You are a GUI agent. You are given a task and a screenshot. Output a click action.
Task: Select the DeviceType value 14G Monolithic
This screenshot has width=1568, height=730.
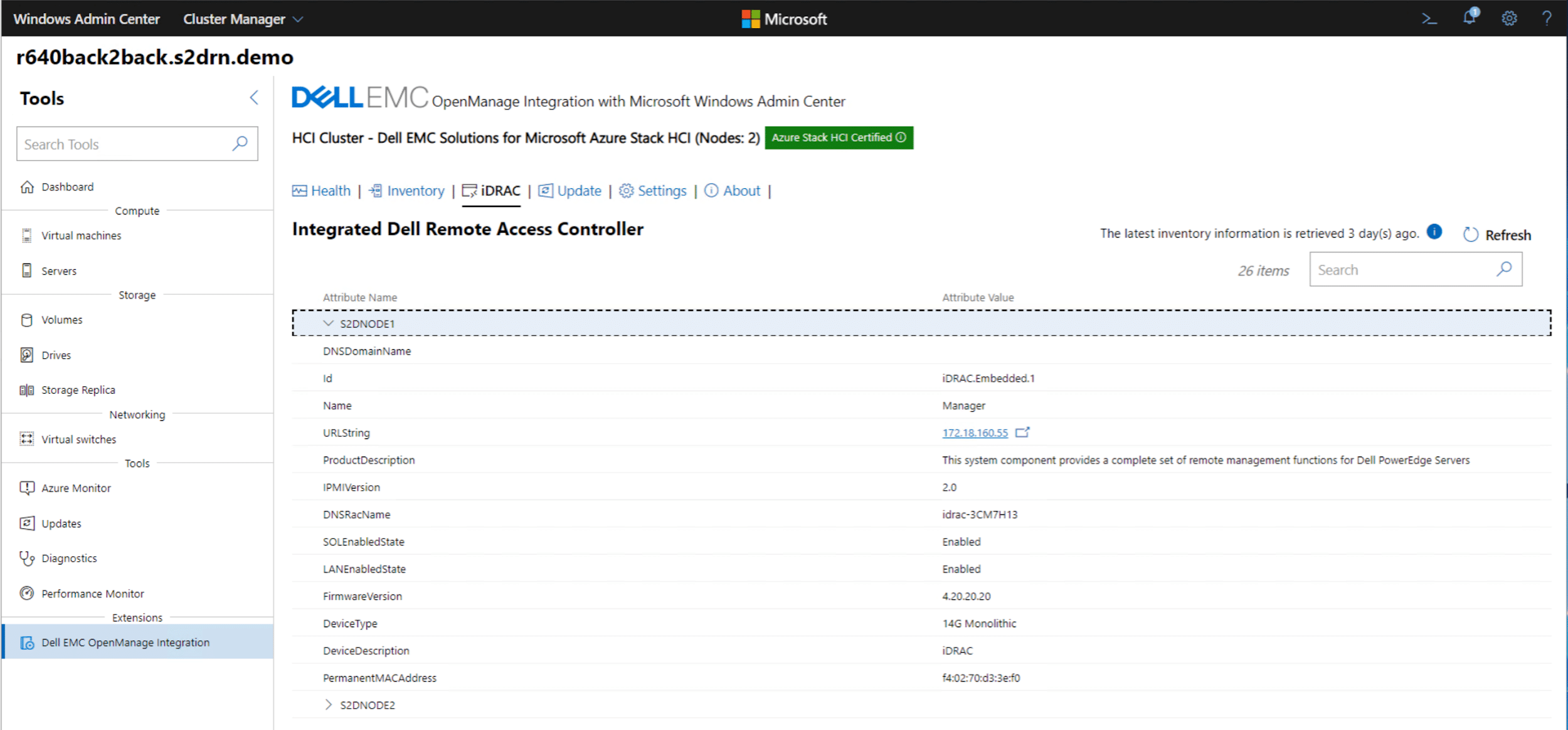point(979,623)
